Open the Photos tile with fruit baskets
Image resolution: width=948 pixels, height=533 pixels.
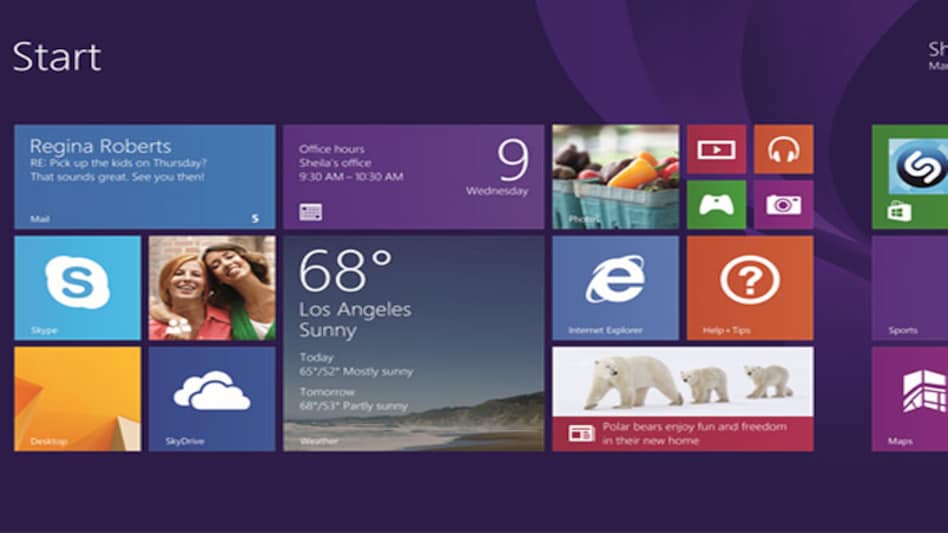tap(615, 177)
